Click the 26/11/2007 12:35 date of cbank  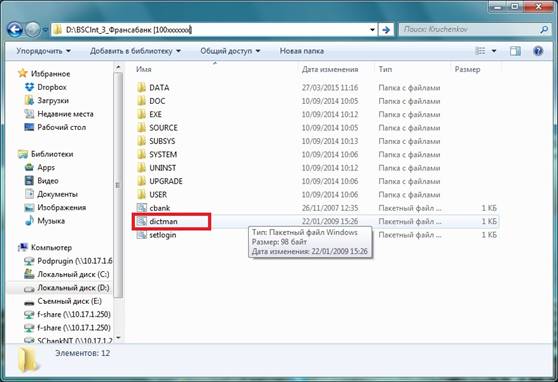pos(330,208)
